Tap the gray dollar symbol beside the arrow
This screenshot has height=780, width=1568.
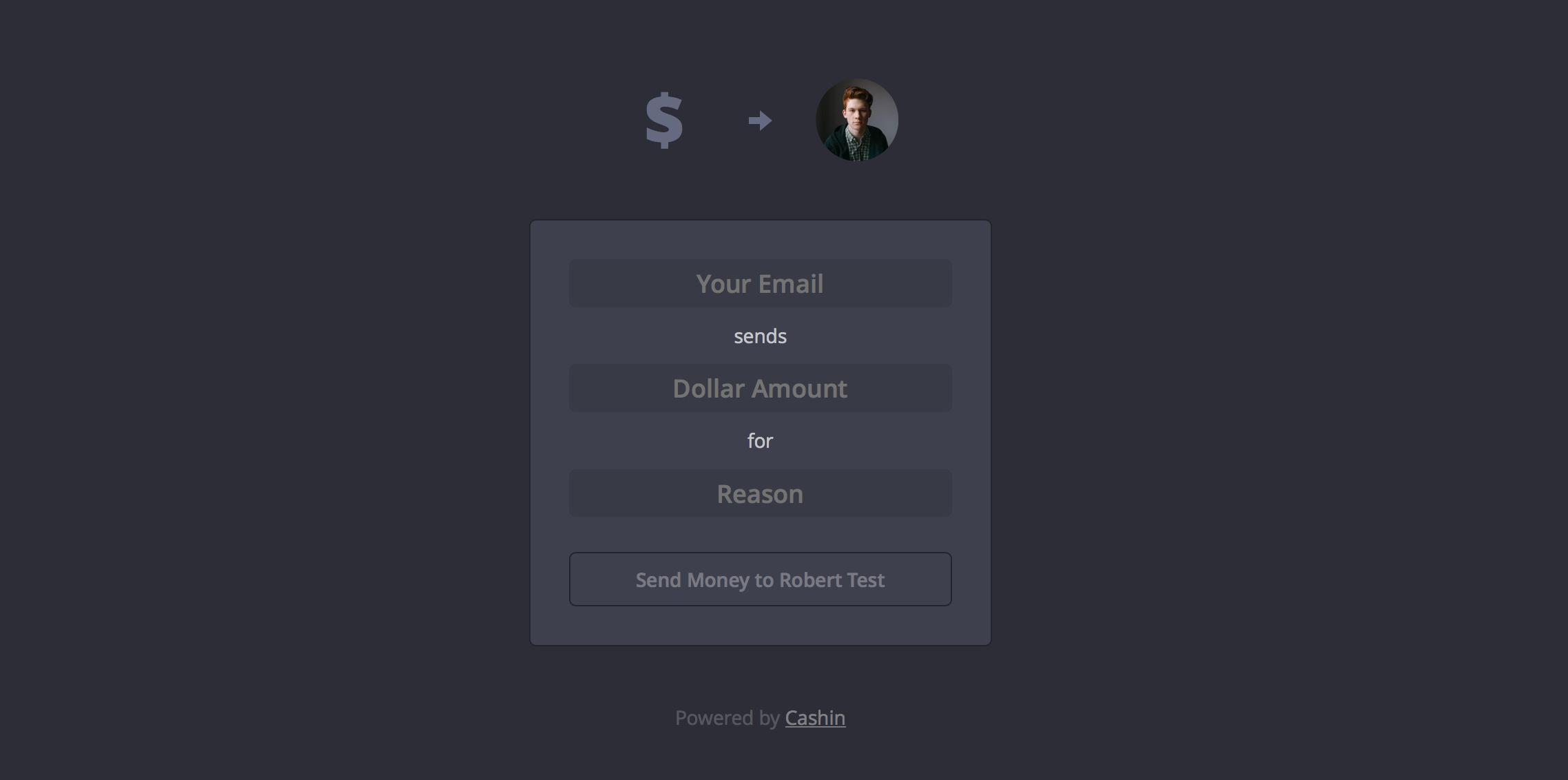[x=664, y=120]
